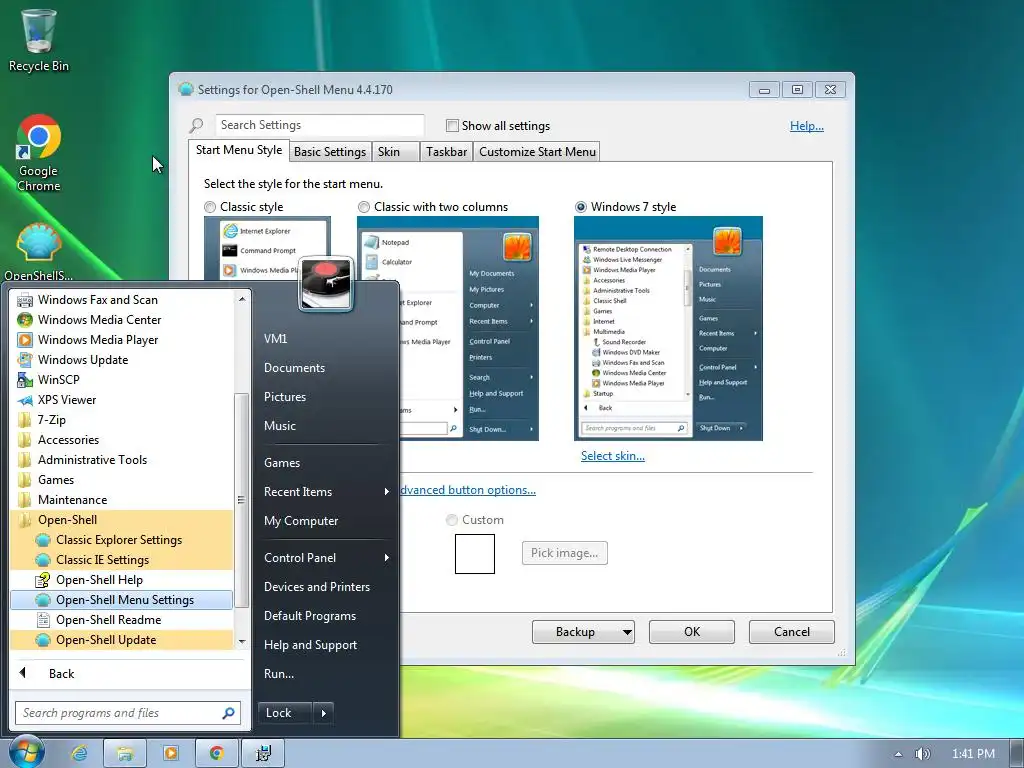
Task: Click the Classic Explorer Settings shell icon
Action: click(x=43, y=540)
